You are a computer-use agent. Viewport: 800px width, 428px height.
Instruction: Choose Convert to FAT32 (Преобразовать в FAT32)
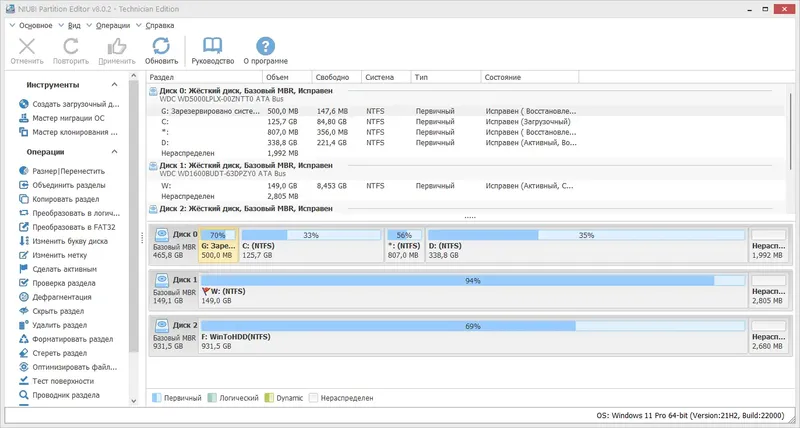pos(67,227)
